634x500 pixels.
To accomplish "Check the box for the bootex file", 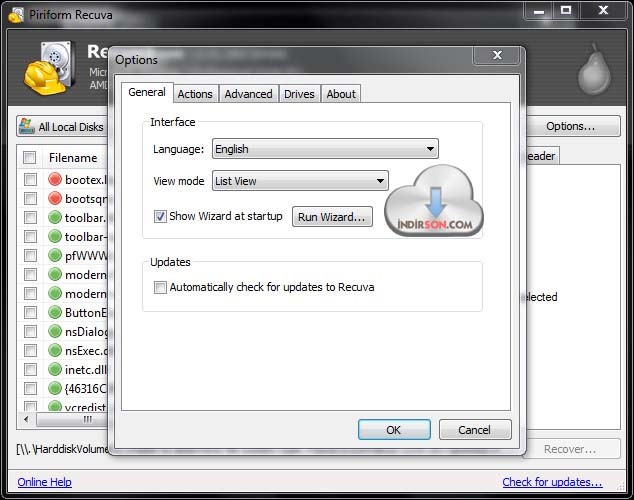I will pyautogui.click(x=30, y=179).
